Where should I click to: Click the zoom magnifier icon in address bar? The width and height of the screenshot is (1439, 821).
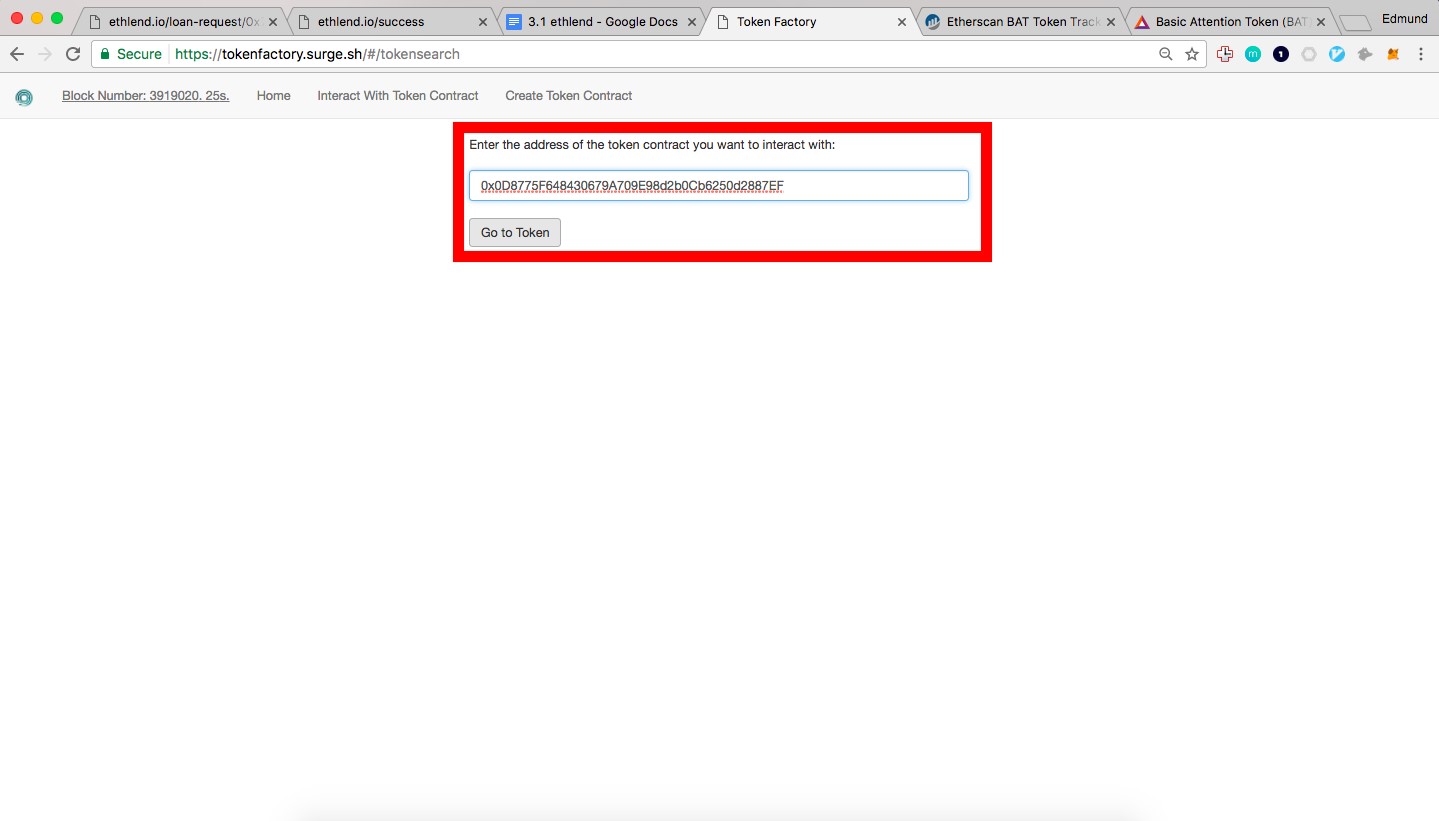click(1166, 55)
